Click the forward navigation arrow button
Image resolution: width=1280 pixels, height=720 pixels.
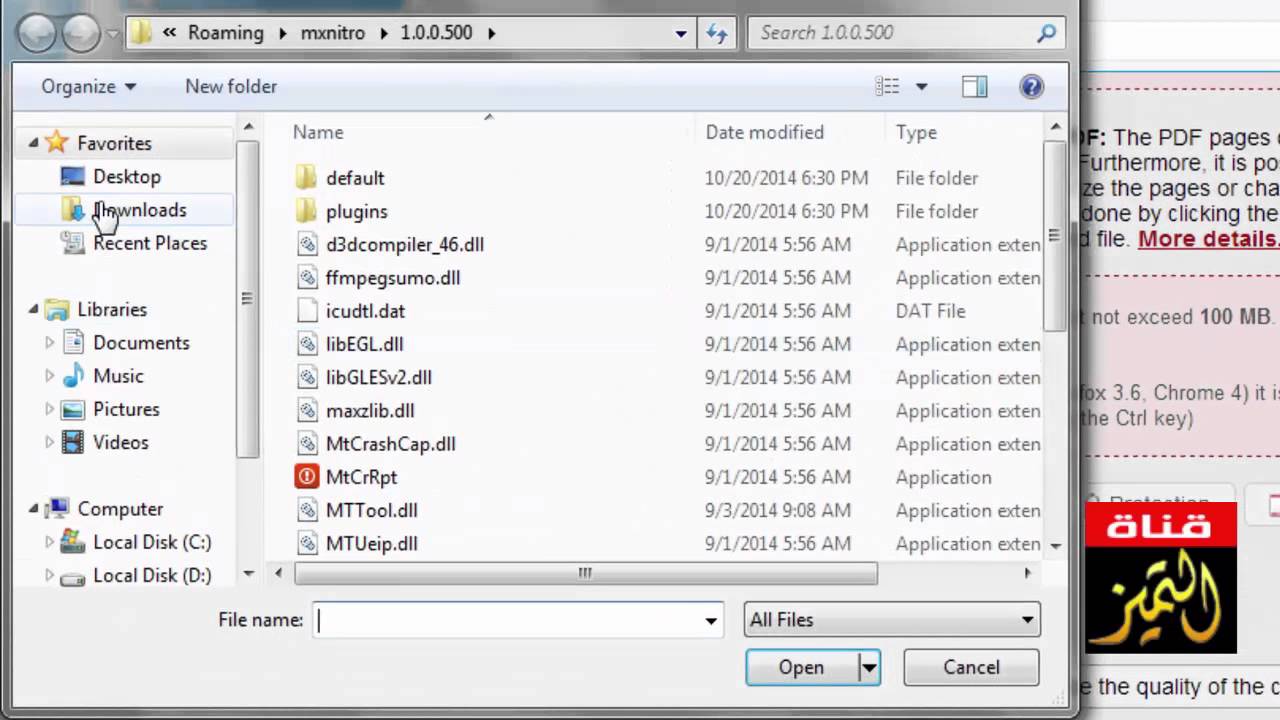pos(81,33)
